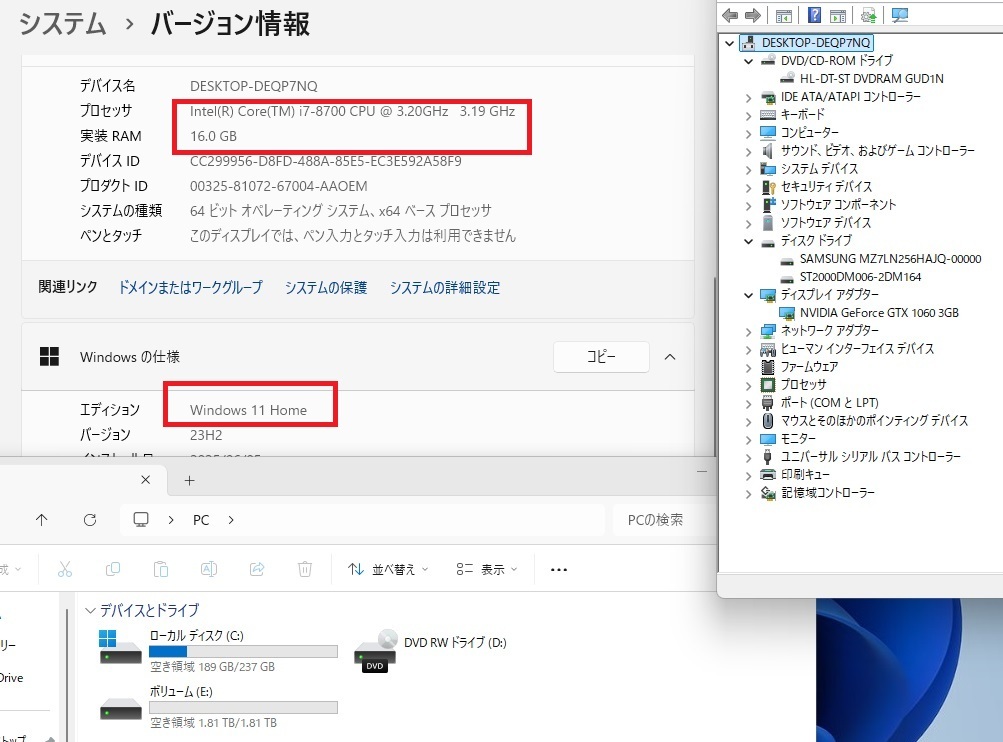
Task: Collapse the ディスプレイ アダプター category
Action: click(x=748, y=296)
